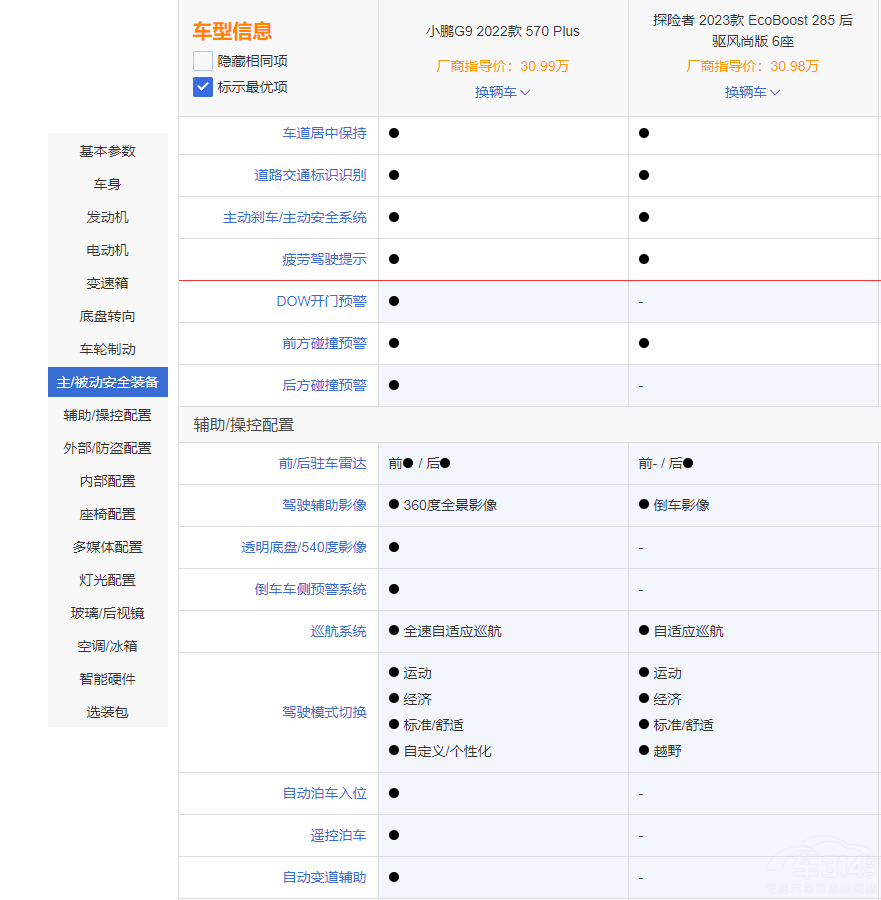Click the 车道居中保持 link

pos(324,133)
